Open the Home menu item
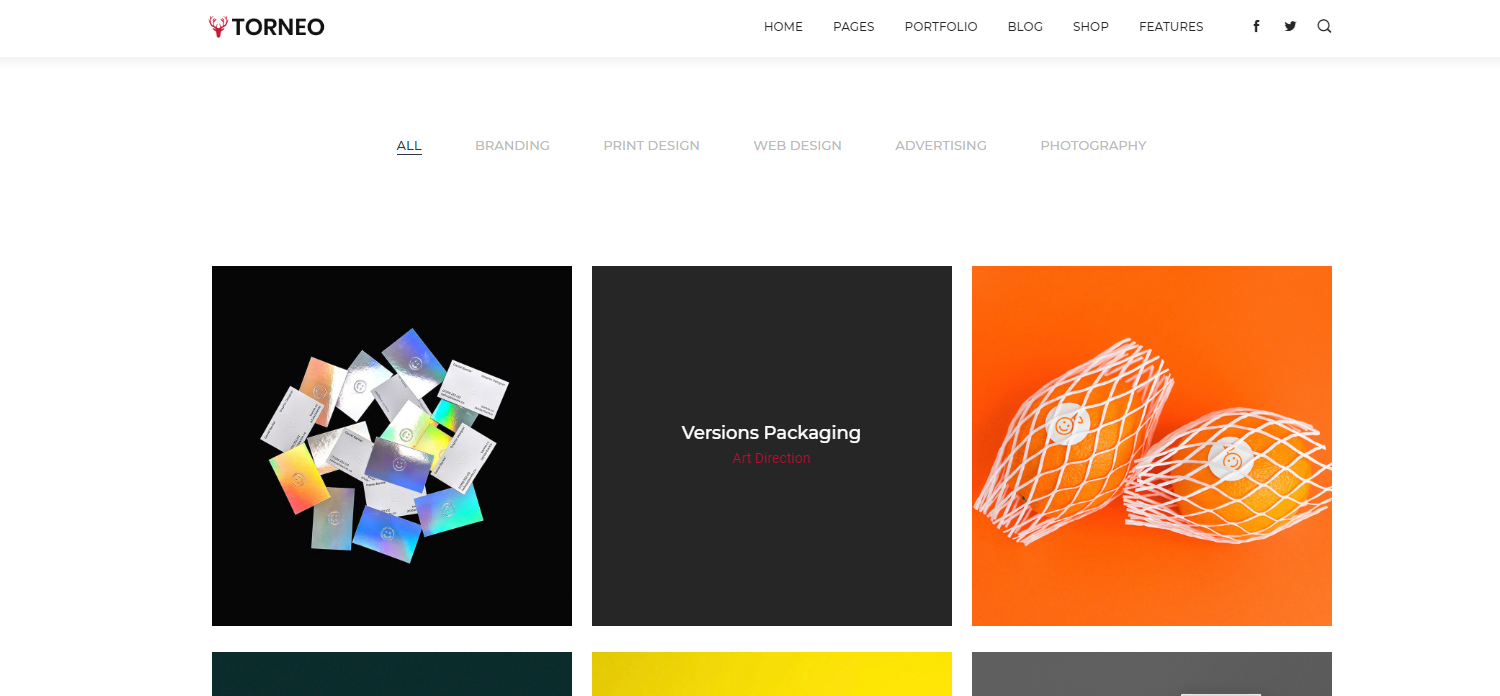 point(783,27)
